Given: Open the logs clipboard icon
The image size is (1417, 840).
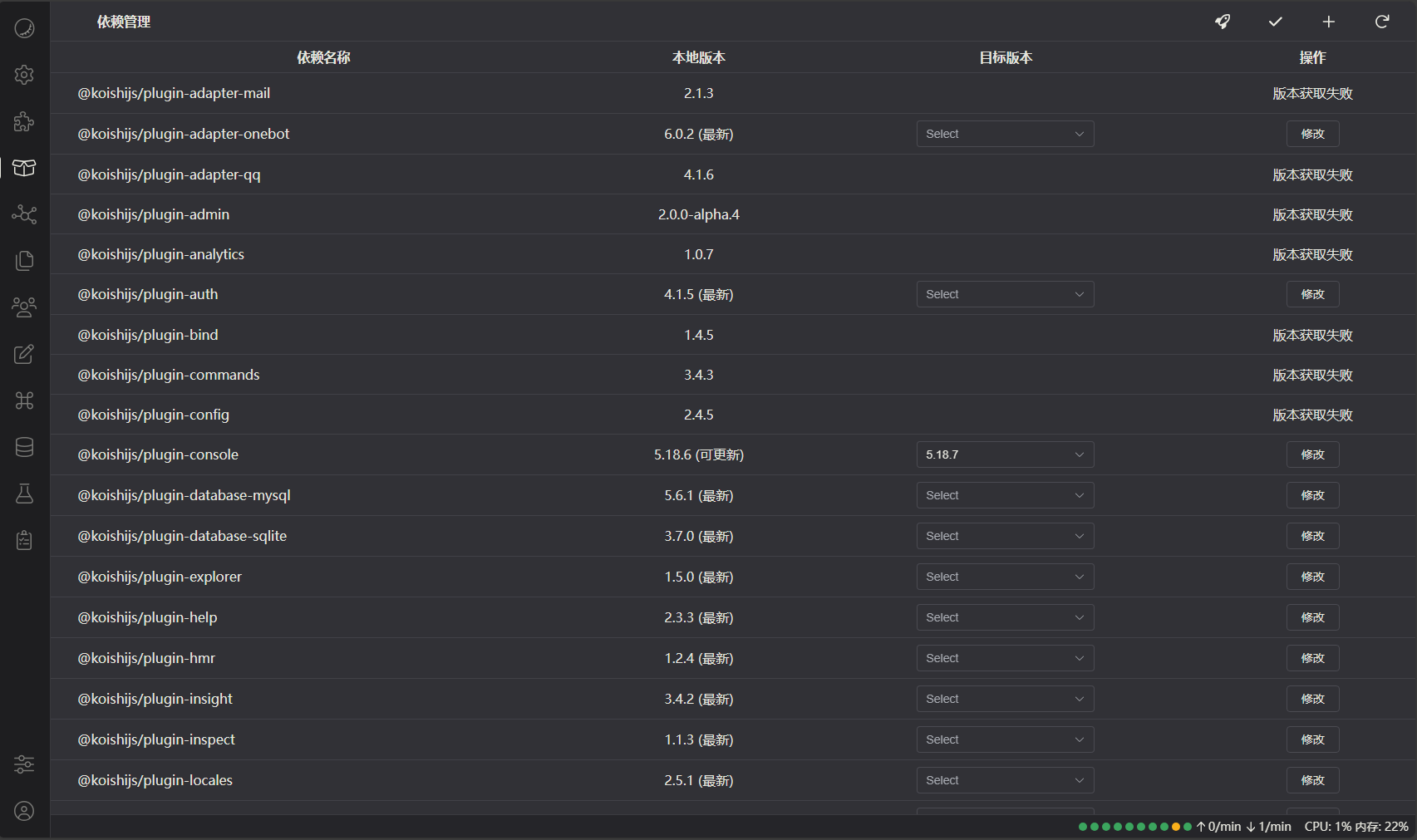Looking at the screenshot, I should coord(24,539).
